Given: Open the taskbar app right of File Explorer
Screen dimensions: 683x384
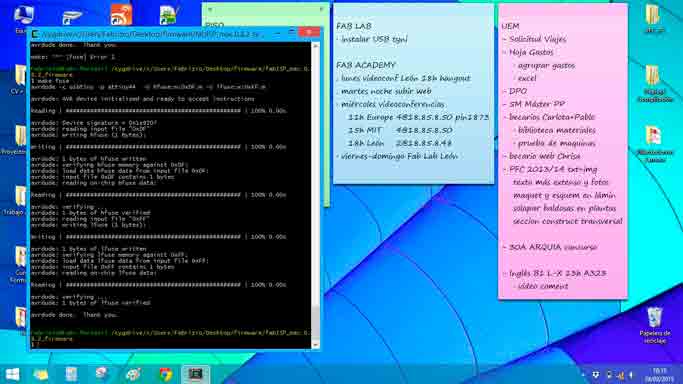Looking at the screenshot, I should point(71,374).
